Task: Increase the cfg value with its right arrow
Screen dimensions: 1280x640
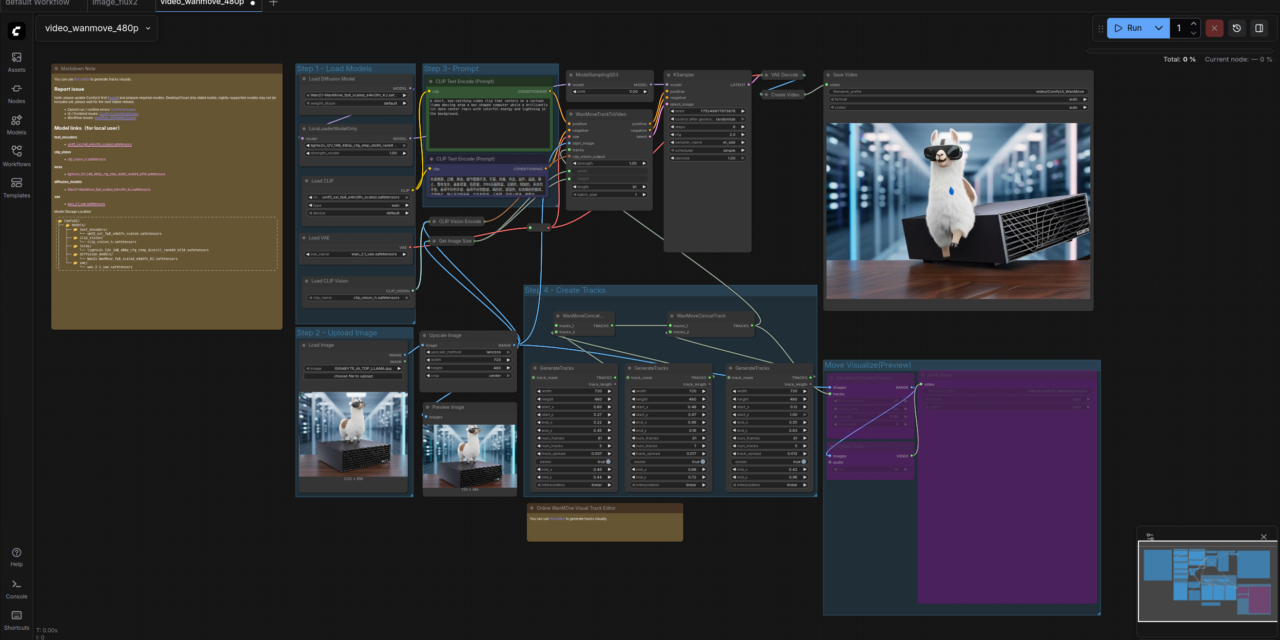Action: tap(742, 134)
